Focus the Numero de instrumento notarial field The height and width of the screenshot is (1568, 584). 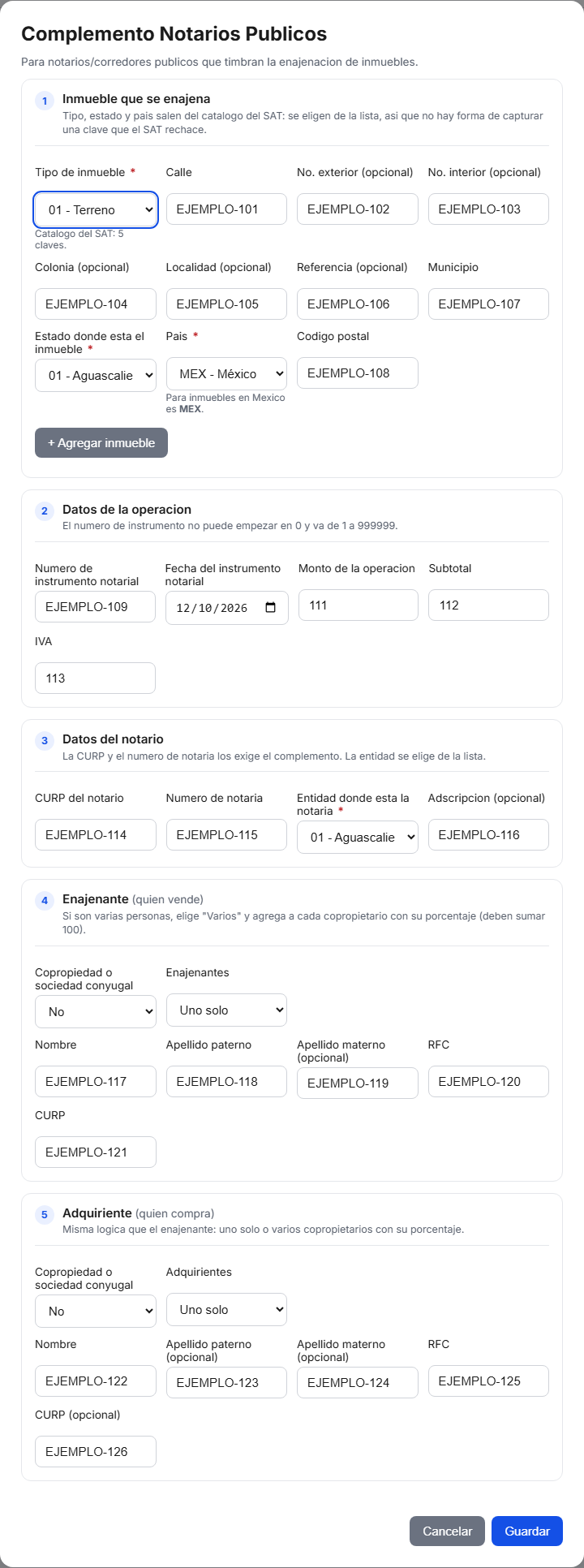pyautogui.click(x=96, y=606)
